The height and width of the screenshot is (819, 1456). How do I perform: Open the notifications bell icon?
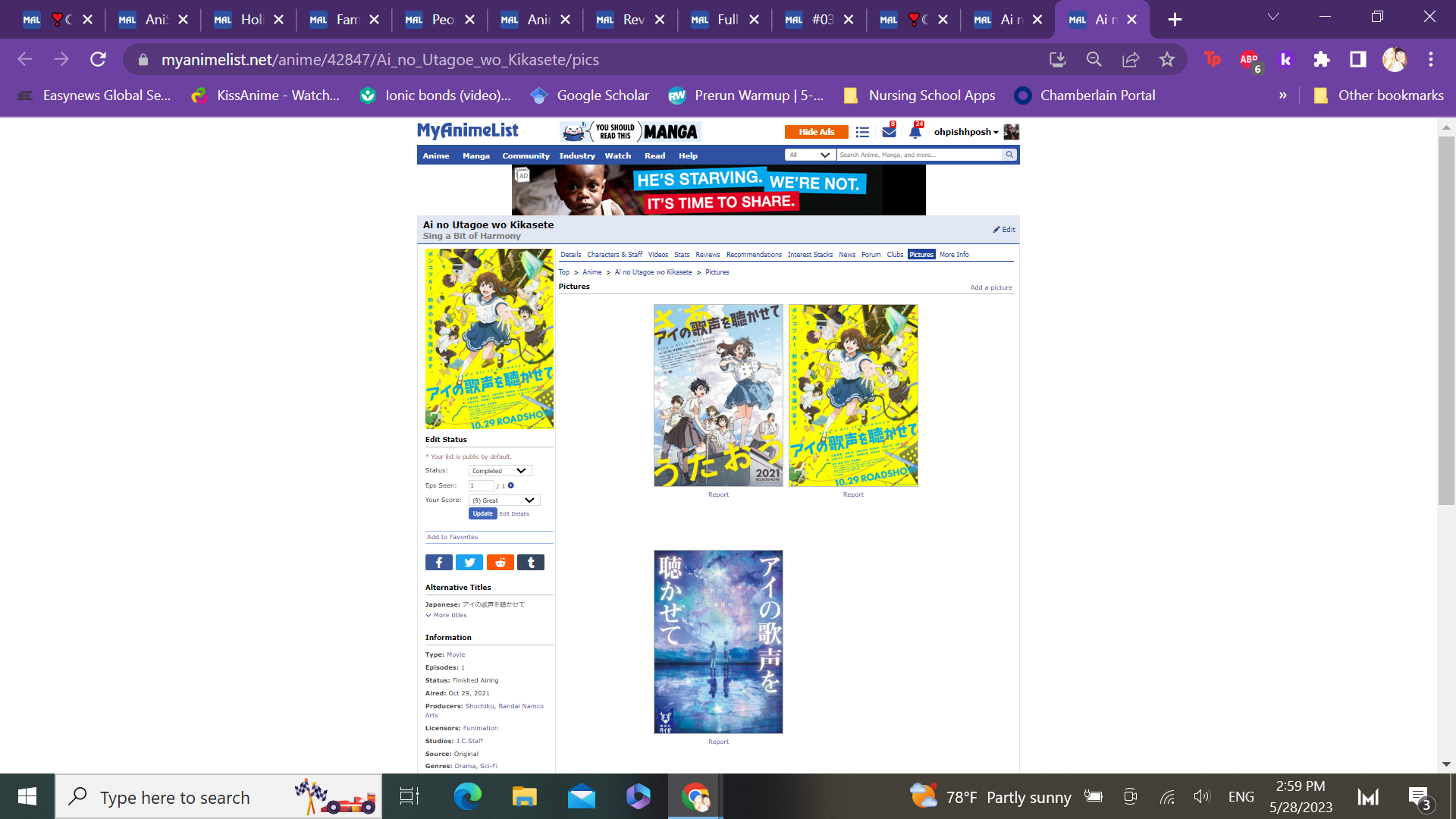point(915,132)
